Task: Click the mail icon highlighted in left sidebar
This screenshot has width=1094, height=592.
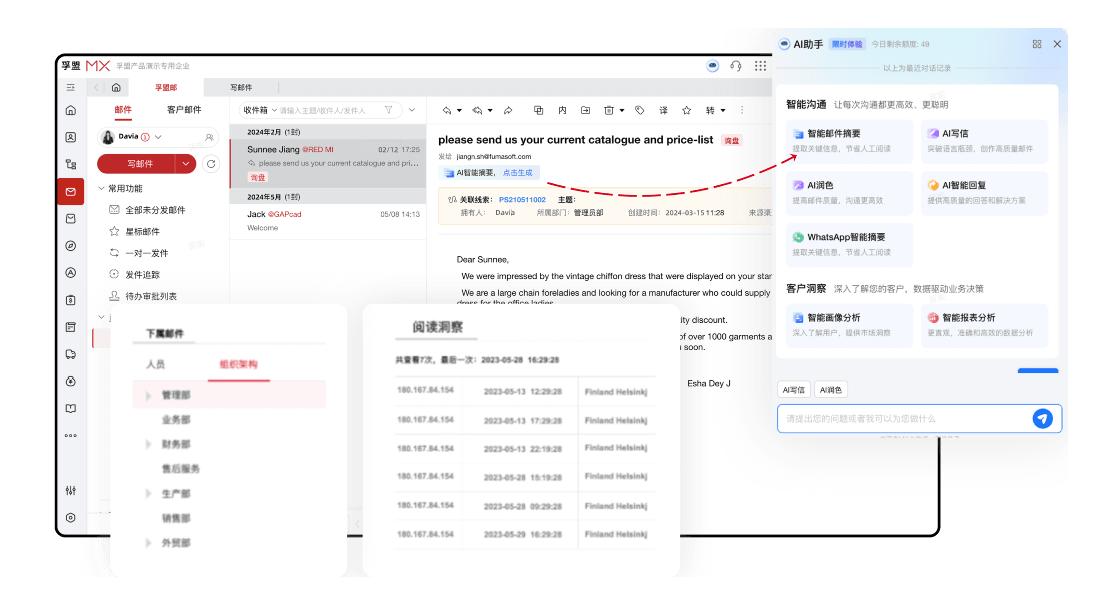Action: 70,191
